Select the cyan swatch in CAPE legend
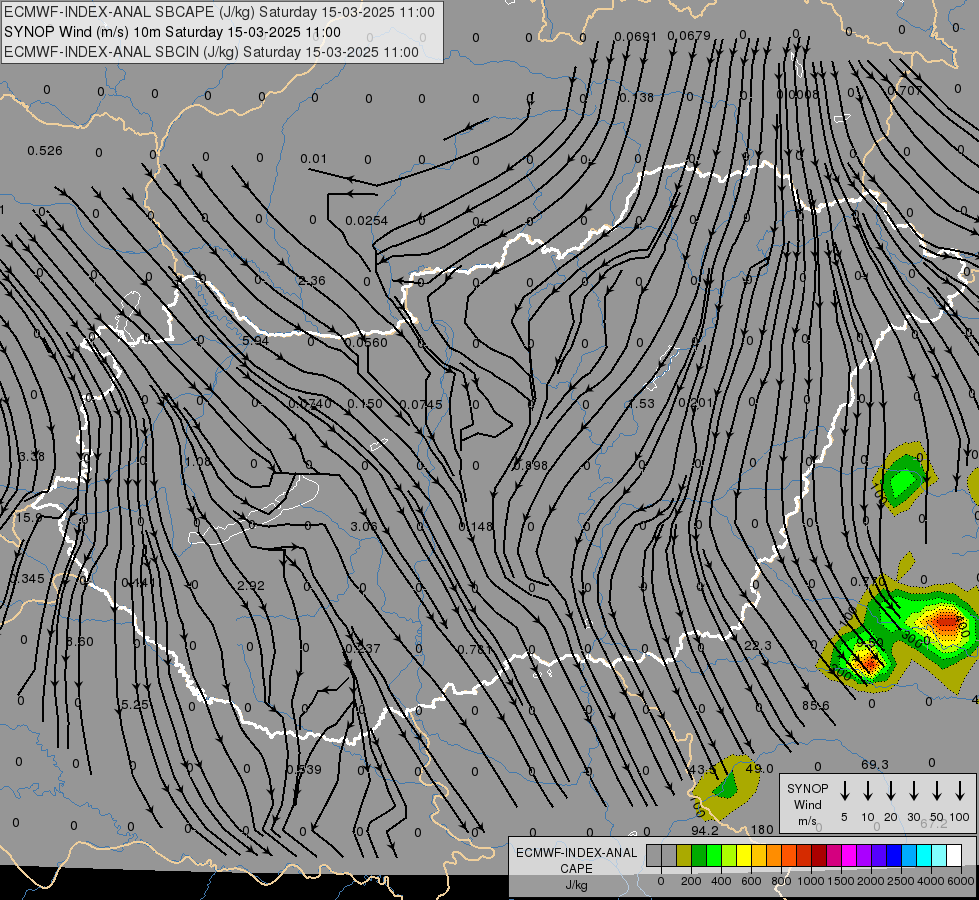979x900 pixels. 924,855
